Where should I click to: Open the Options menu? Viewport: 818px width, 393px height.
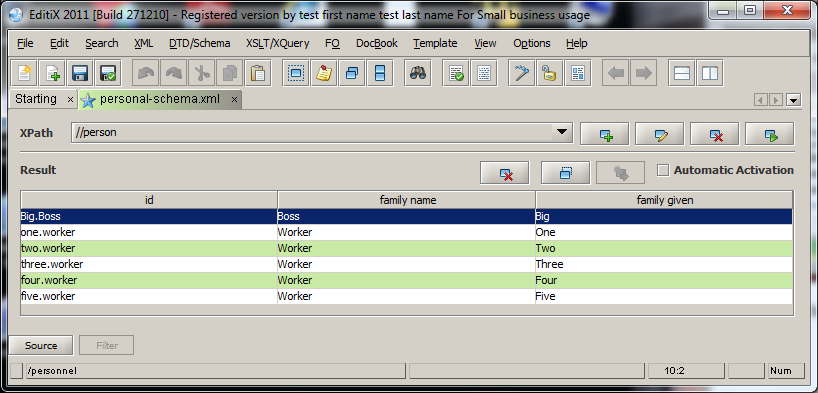coord(532,43)
